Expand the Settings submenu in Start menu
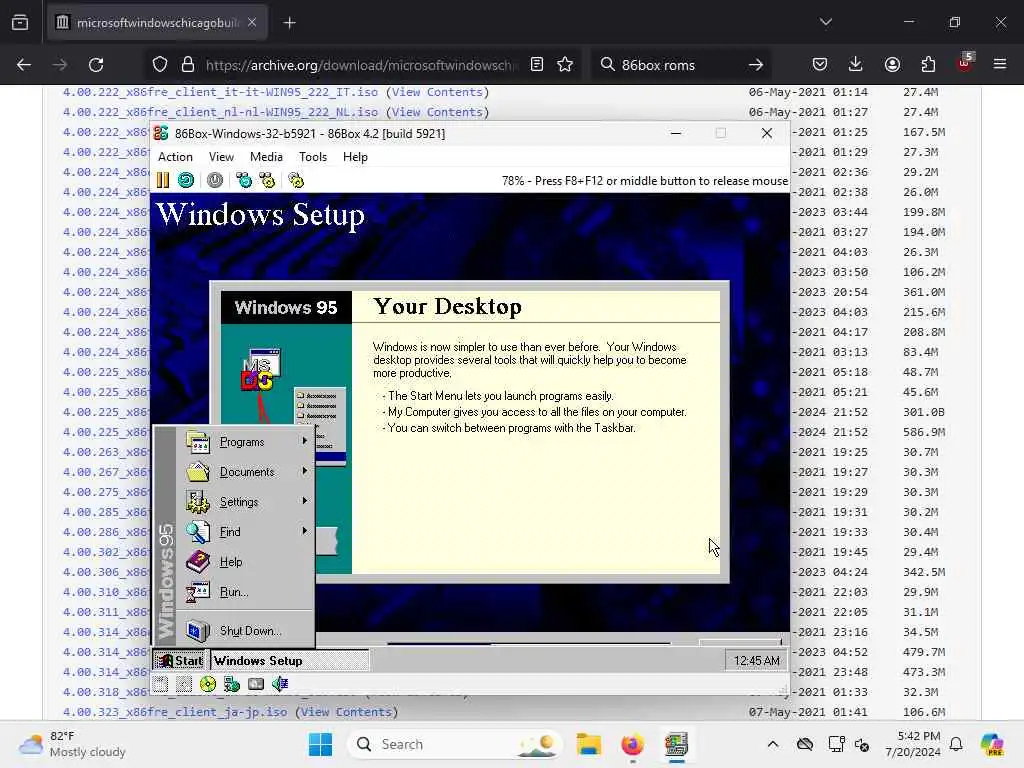The height and width of the screenshot is (768, 1024). 246,502
